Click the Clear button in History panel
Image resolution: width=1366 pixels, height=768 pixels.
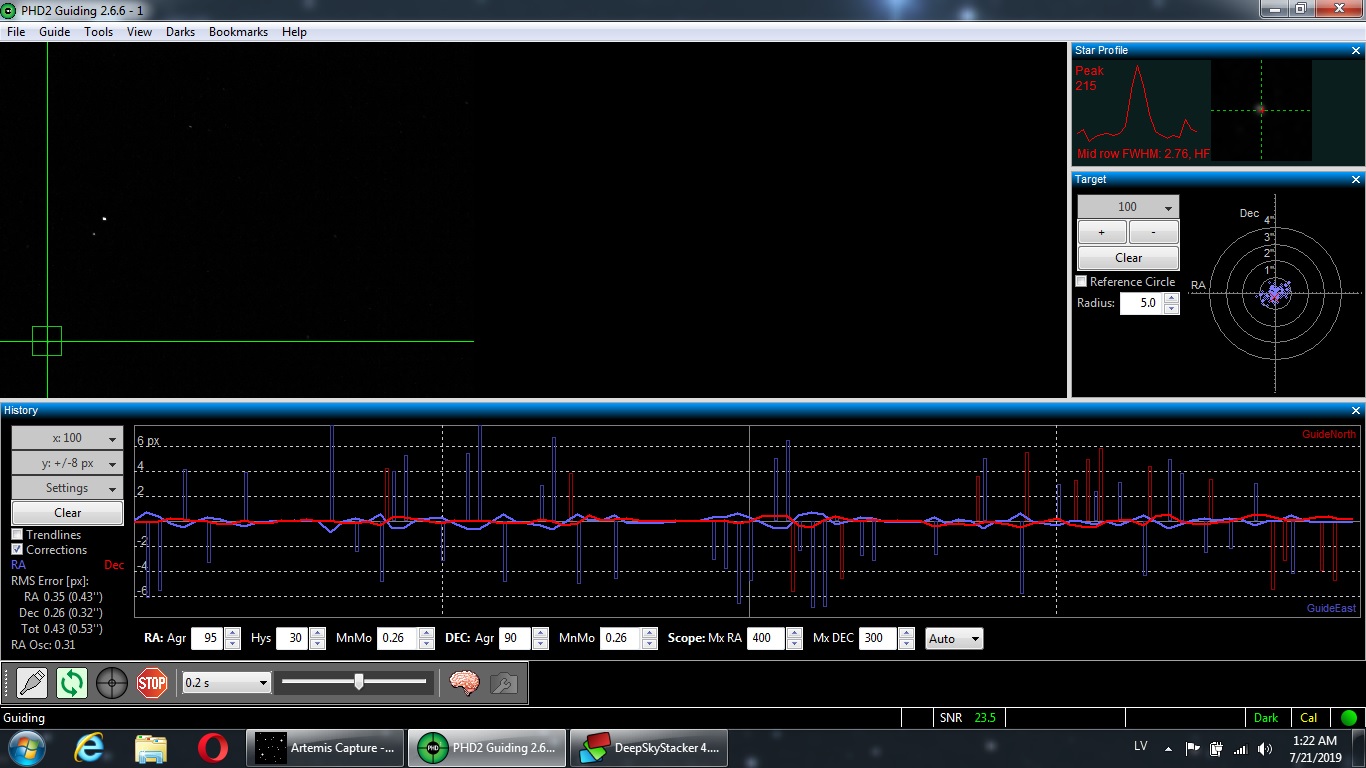click(x=67, y=513)
